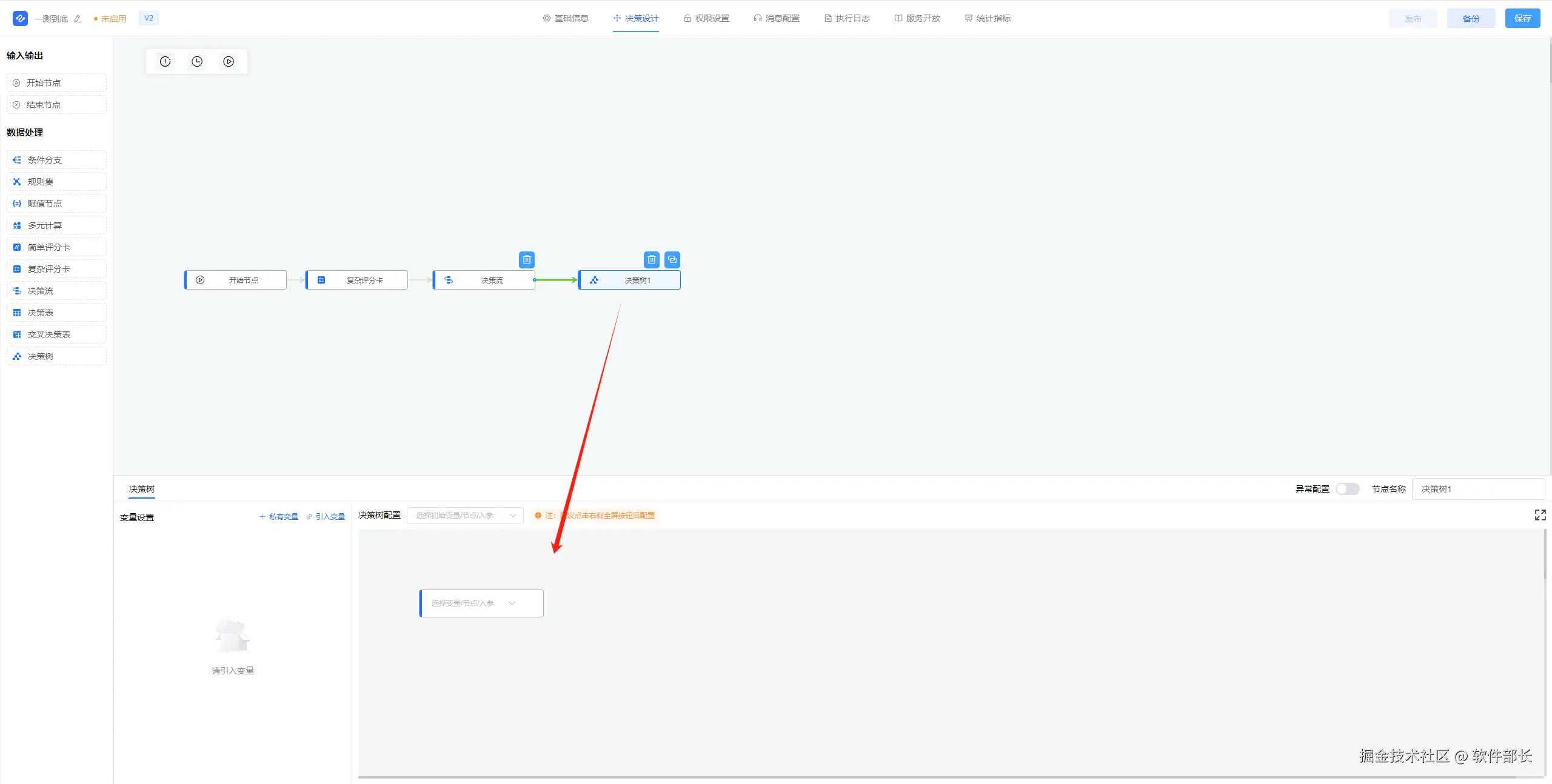The height and width of the screenshot is (784, 1552).
Task: Click the 引入变量 link
Action: tap(326, 517)
